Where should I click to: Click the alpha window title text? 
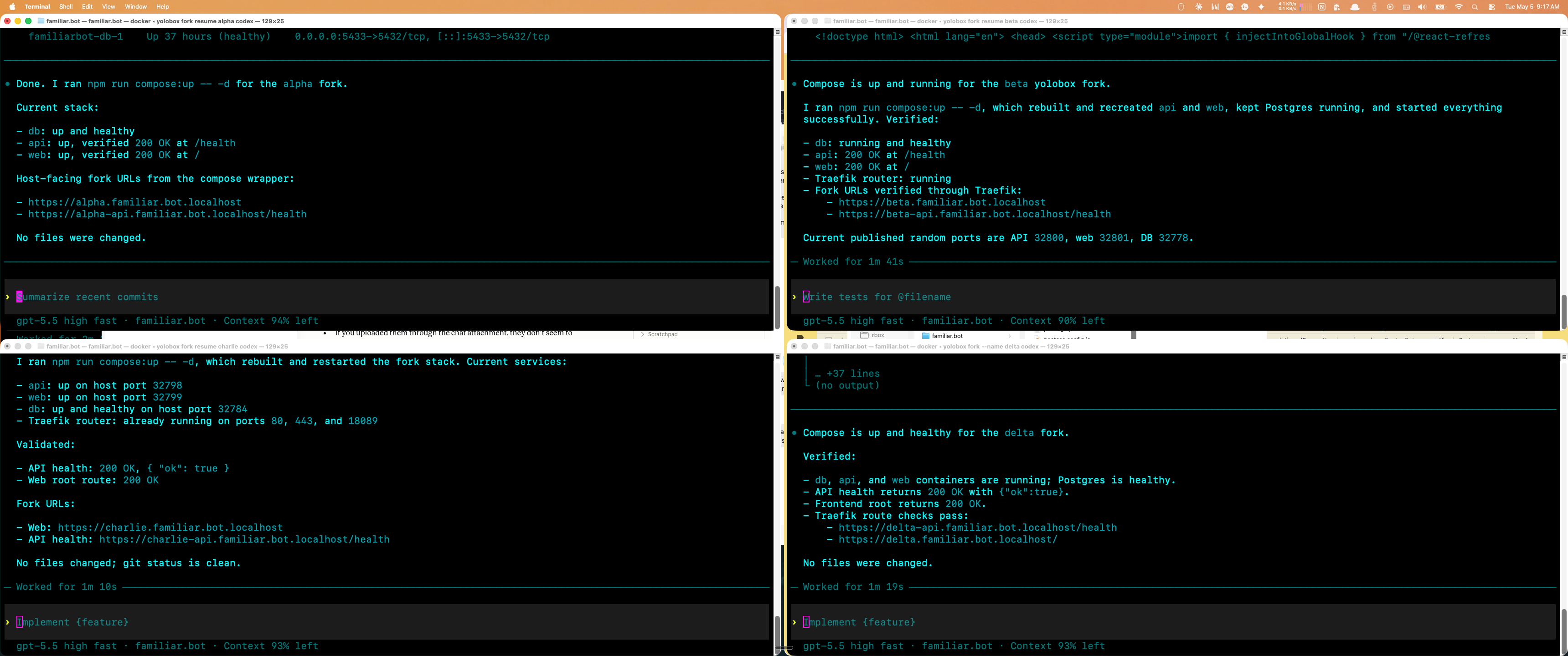tap(165, 20)
